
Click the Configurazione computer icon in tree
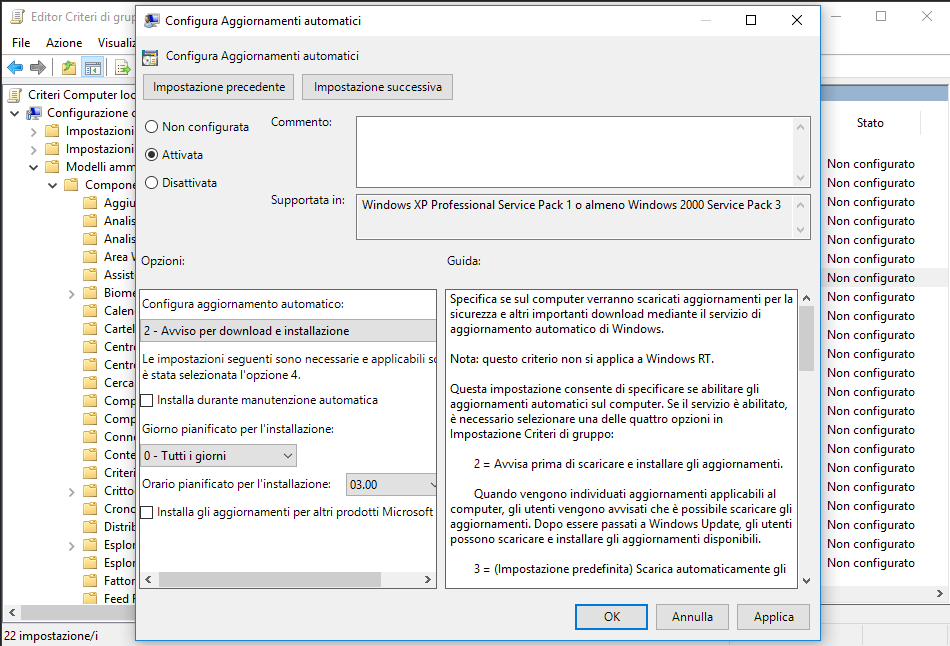pos(34,113)
